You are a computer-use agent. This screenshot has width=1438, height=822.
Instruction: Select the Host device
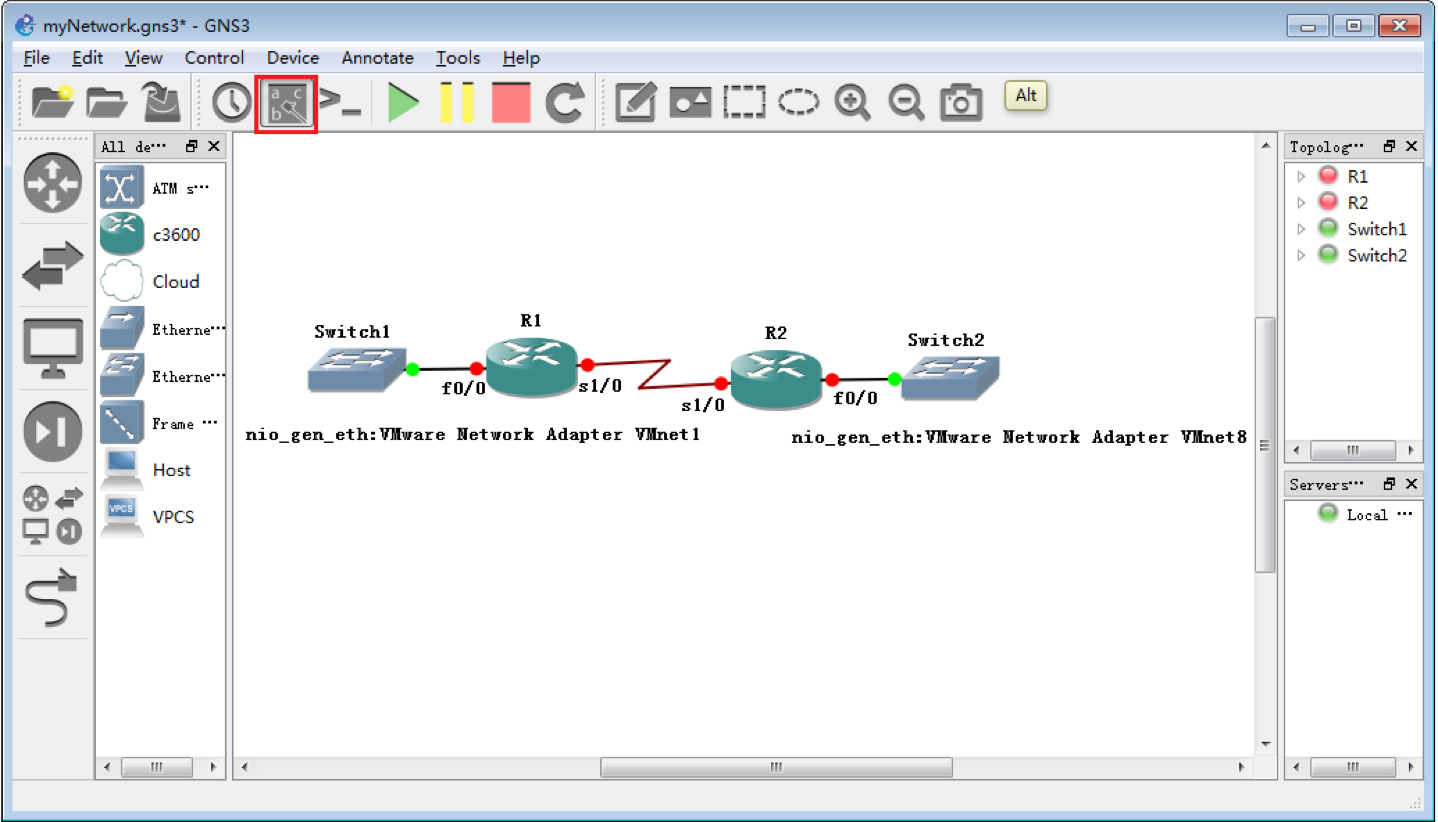(x=162, y=470)
